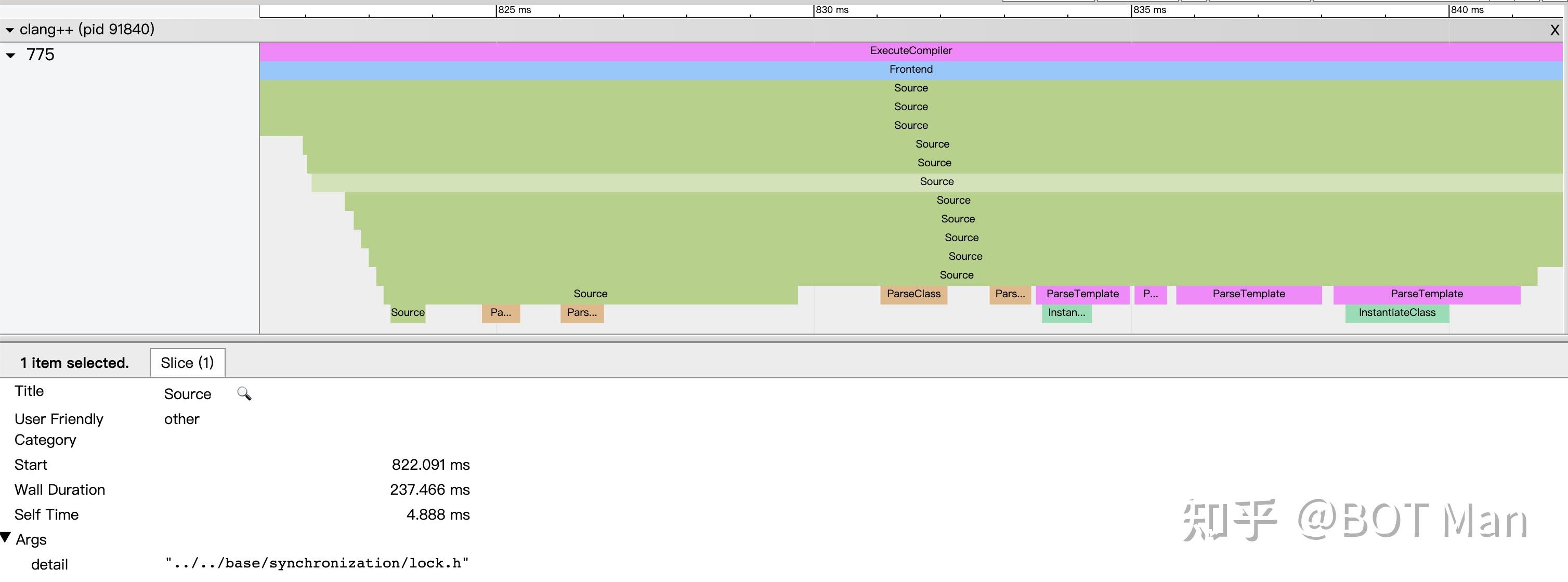
Task: Select the blue Frontend slice
Action: 911,70
